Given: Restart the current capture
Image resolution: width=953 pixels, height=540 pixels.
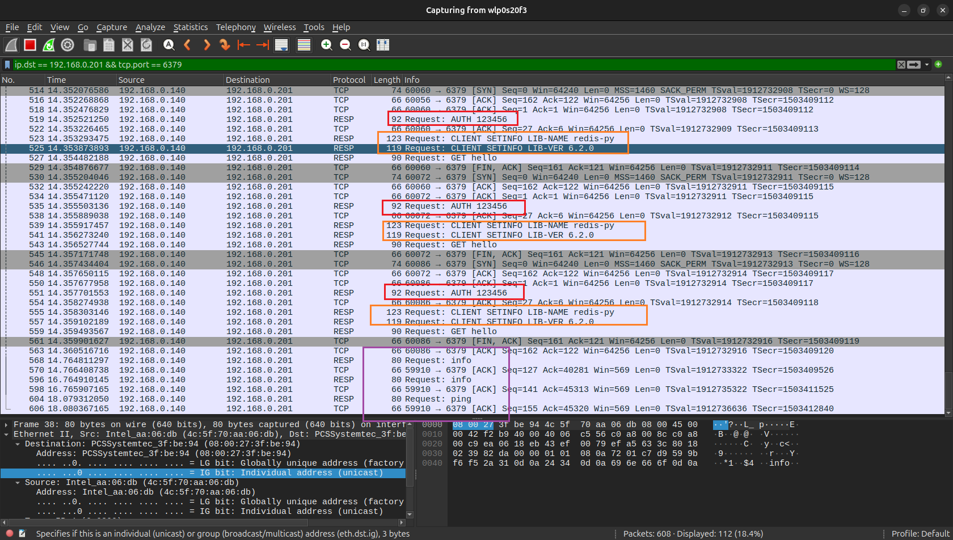Looking at the screenshot, I should (49, 45).
